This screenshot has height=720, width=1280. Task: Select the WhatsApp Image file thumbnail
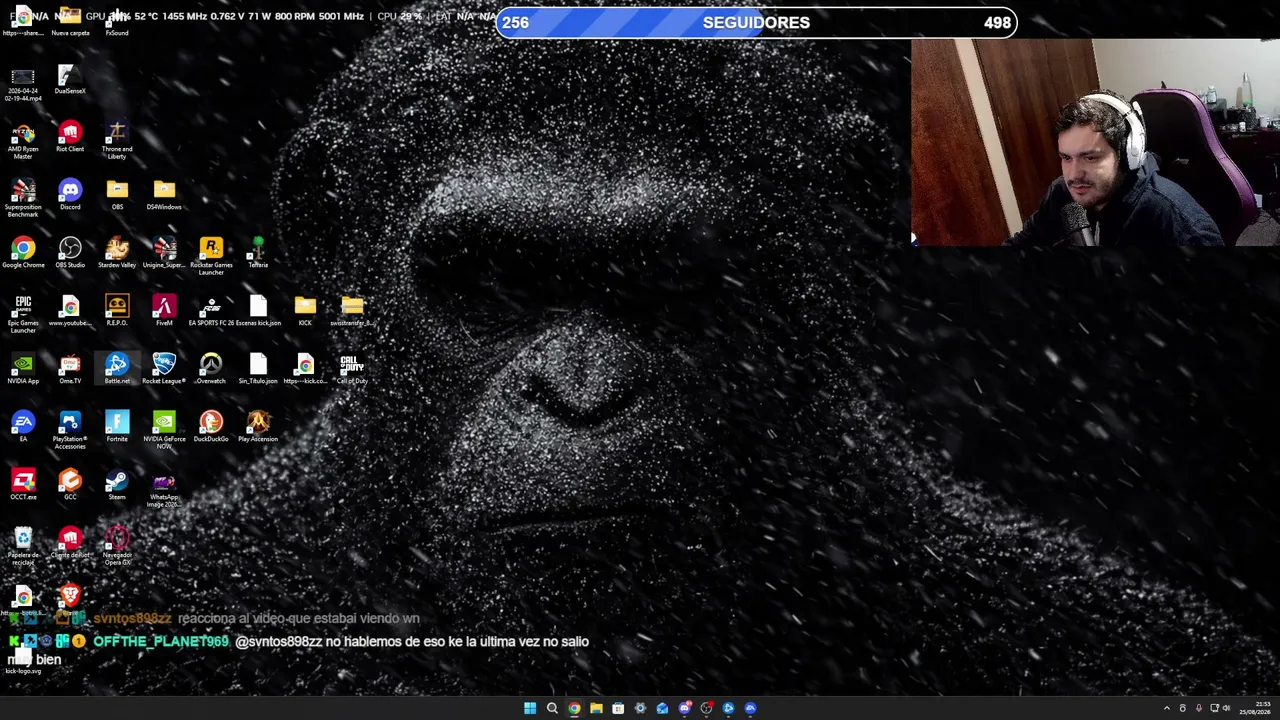164,489
